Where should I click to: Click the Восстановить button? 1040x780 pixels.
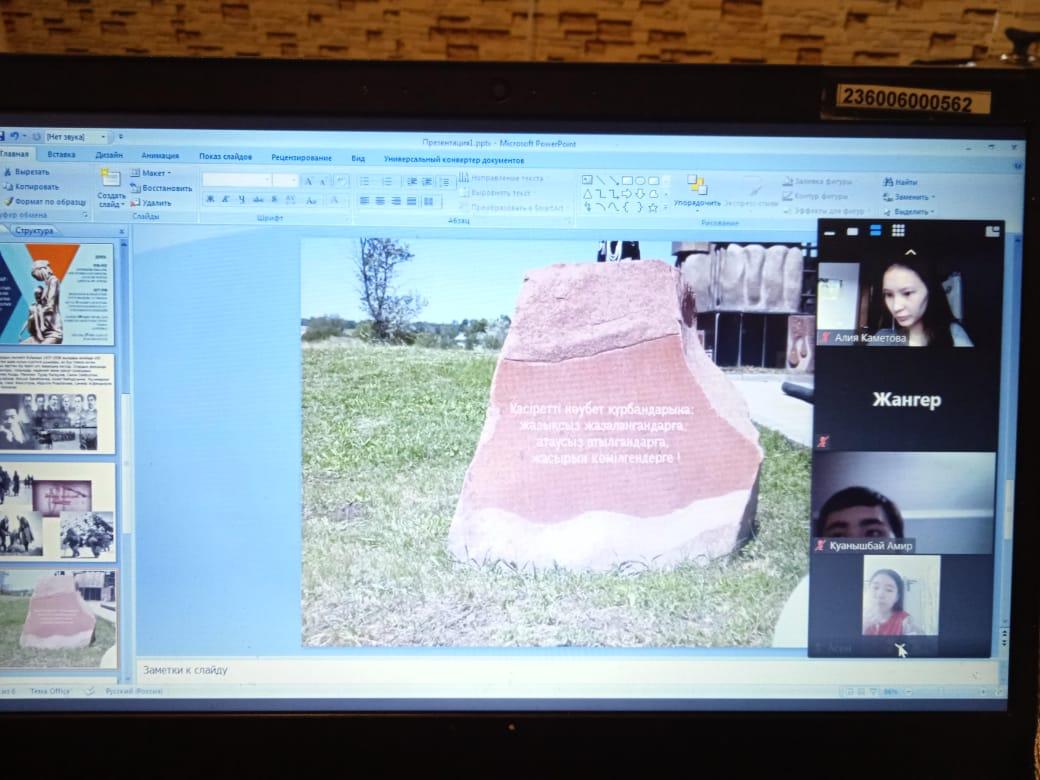coord(165,188)
